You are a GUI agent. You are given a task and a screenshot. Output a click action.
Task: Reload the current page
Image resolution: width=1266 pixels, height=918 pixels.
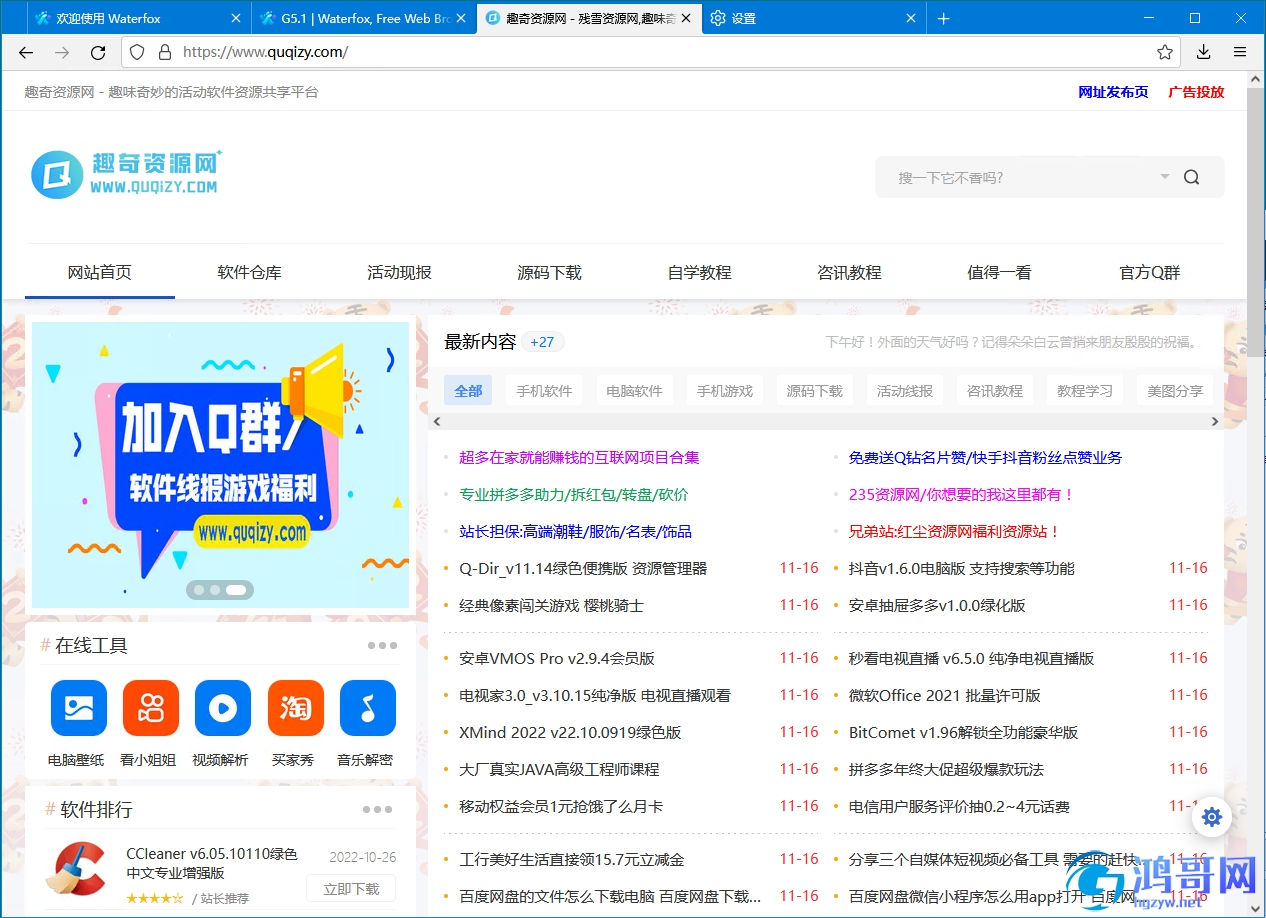click(x=98, y=52)
